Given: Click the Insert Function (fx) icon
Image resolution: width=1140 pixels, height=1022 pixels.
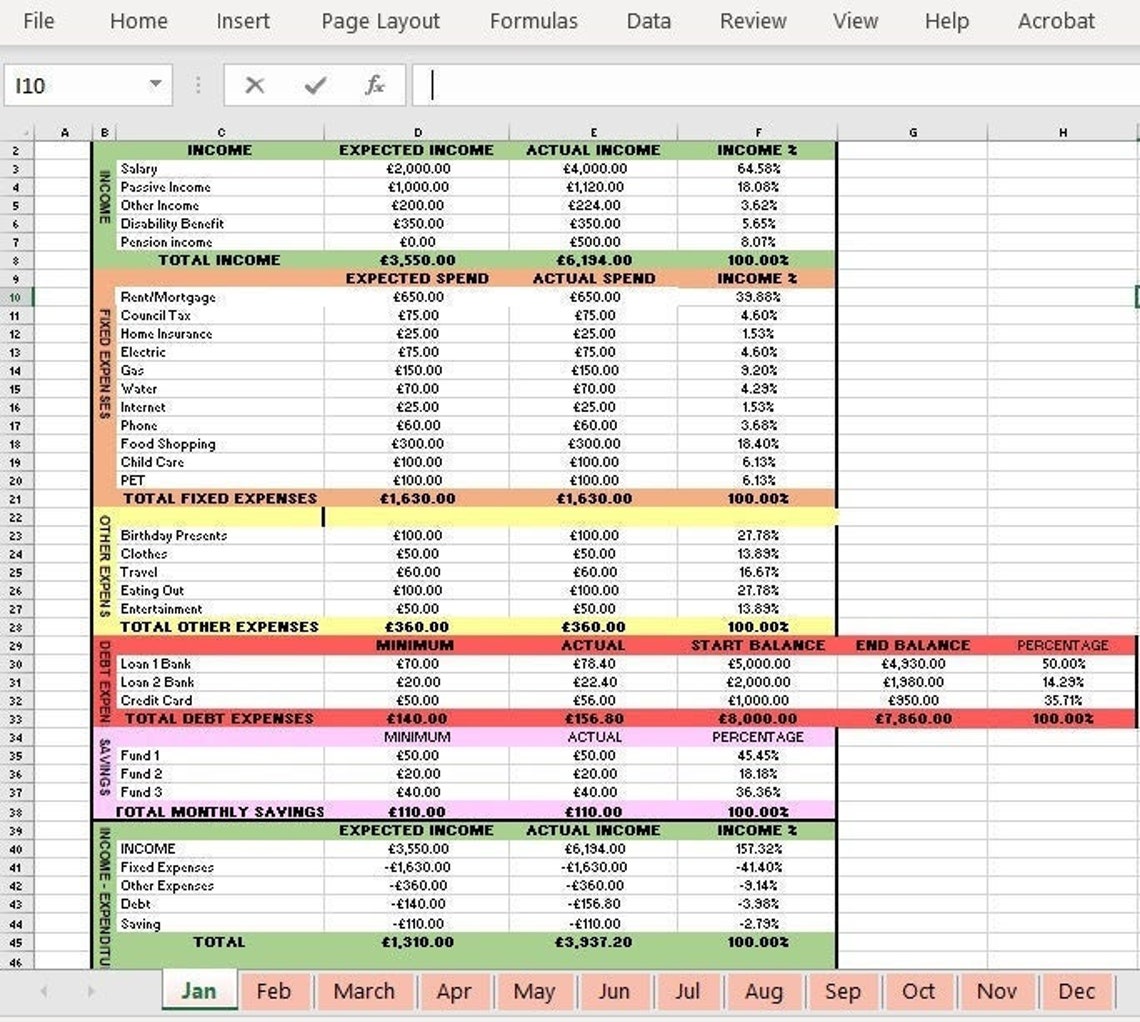Looking at the screenshot, I should pos(375,85).
